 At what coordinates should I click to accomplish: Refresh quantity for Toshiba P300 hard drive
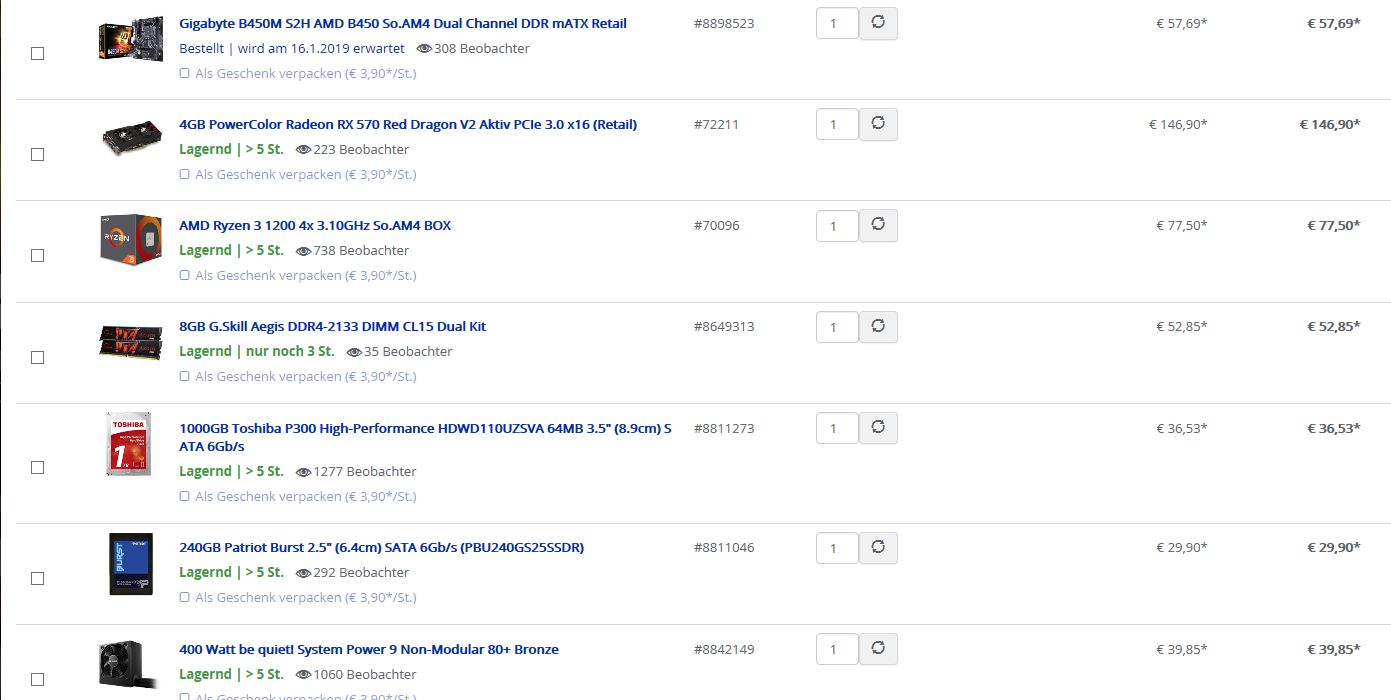click(878, 428)
